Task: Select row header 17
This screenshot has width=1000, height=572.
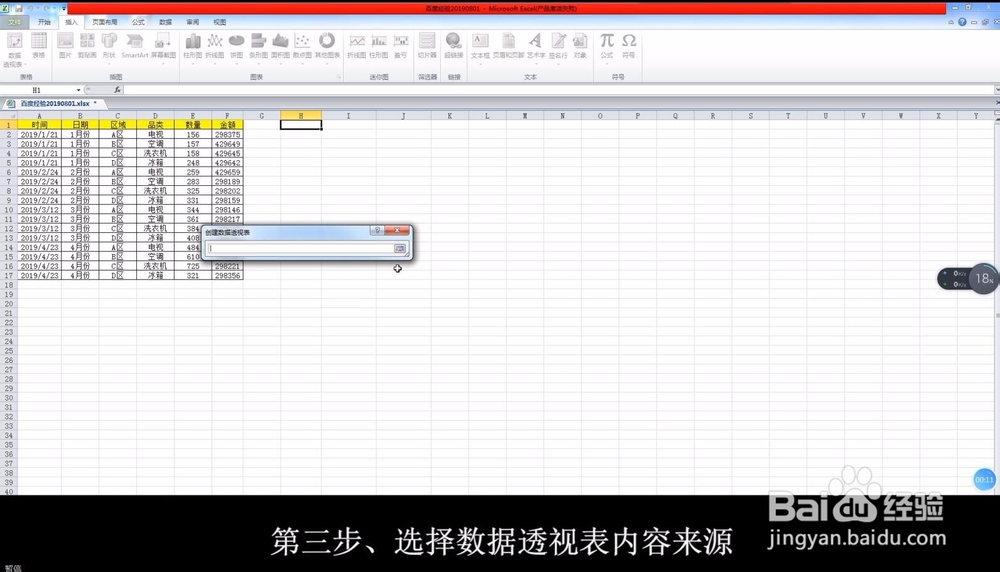Action: [8, 275]
